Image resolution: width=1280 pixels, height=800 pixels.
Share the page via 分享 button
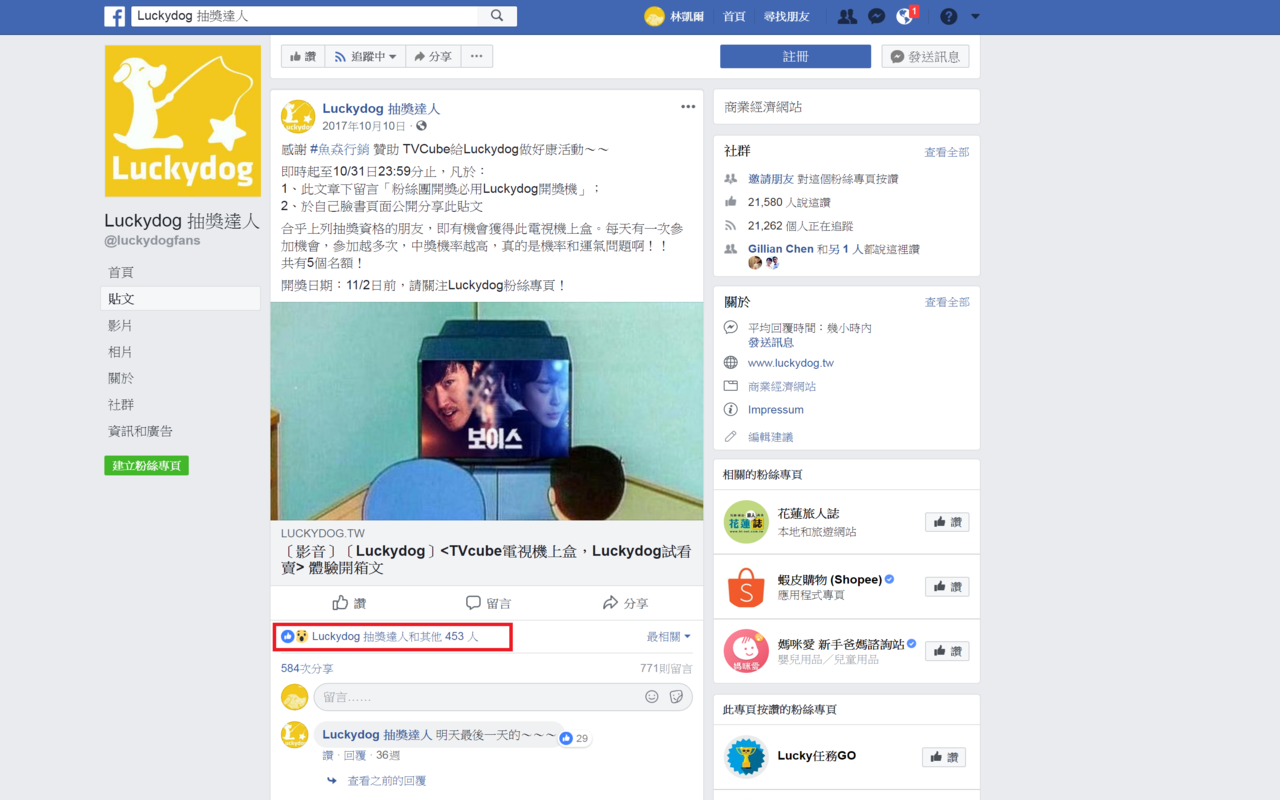click(x=433, y=57)
